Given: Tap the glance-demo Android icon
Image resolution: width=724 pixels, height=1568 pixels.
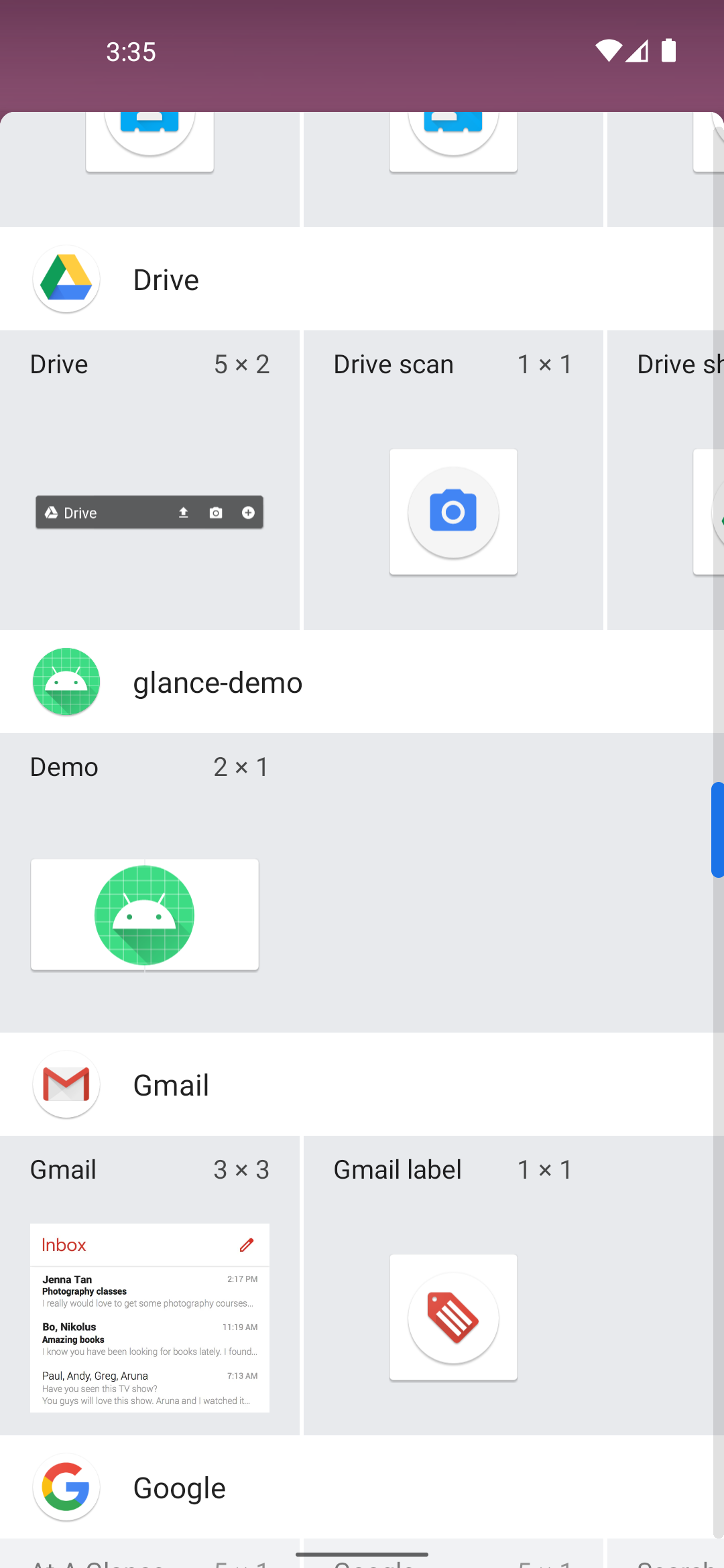Looking at the screenshot, I should coord(66,682).
